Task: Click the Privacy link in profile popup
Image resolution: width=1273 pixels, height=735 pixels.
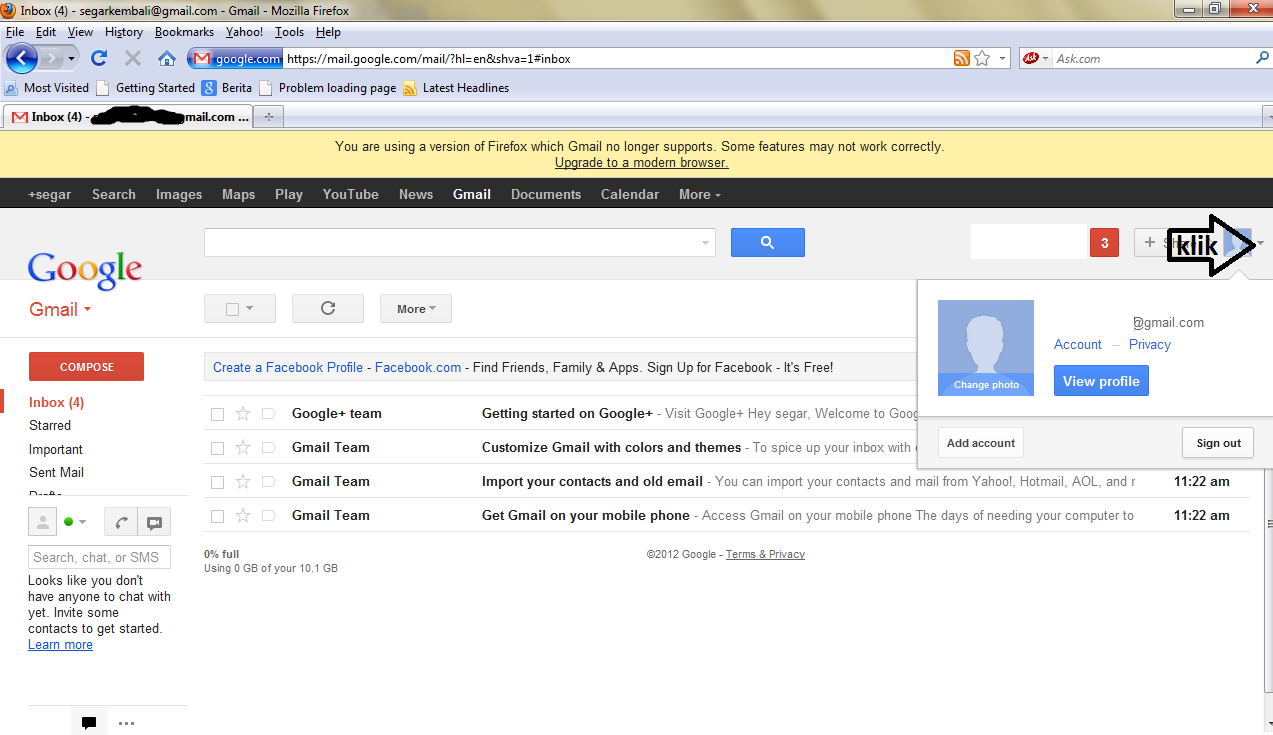Action: point(1150,344)
